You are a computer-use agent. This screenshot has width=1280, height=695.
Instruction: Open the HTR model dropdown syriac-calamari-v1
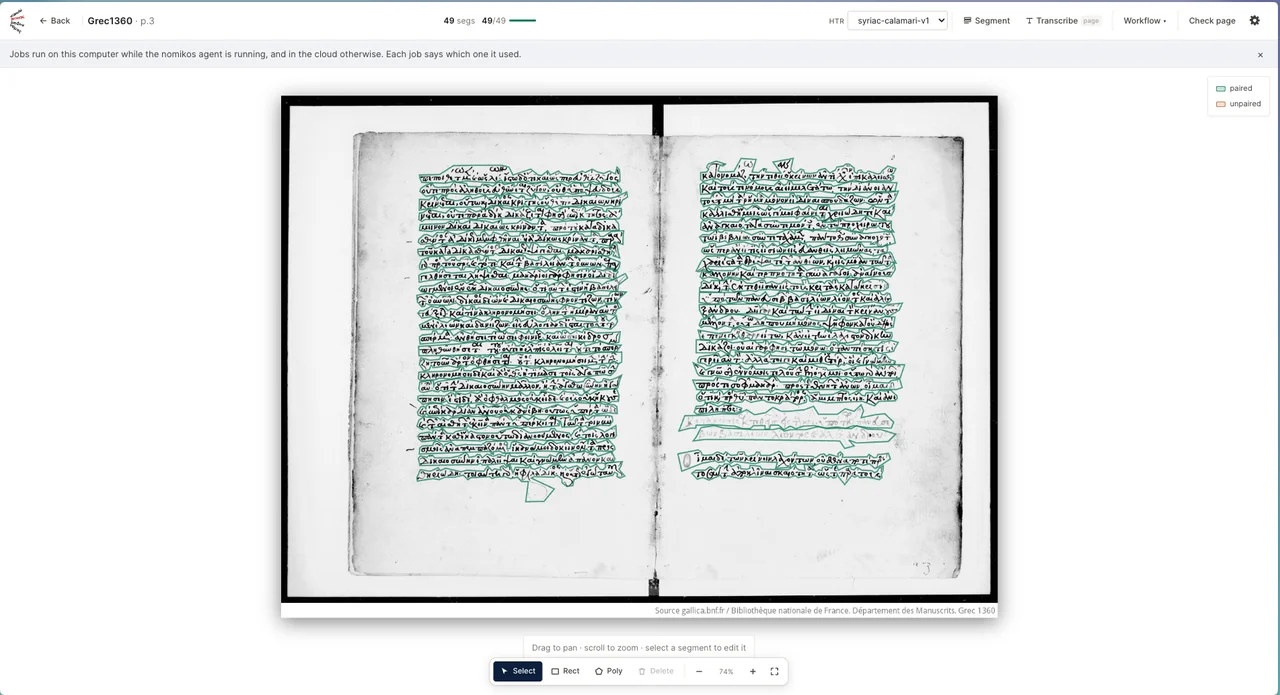click(897, 21)
